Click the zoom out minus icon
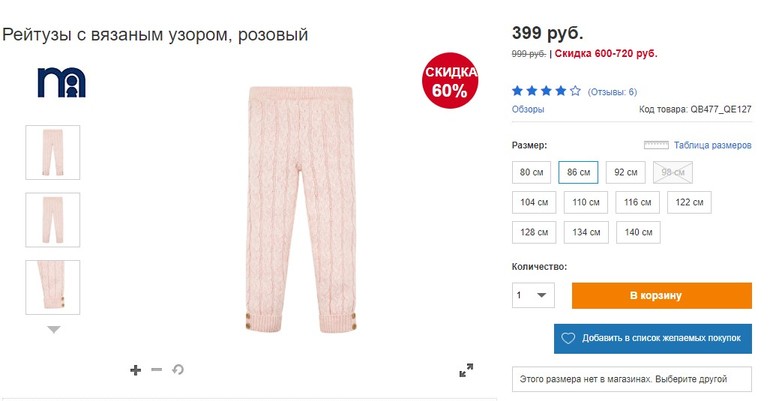 tap(157, 370)
